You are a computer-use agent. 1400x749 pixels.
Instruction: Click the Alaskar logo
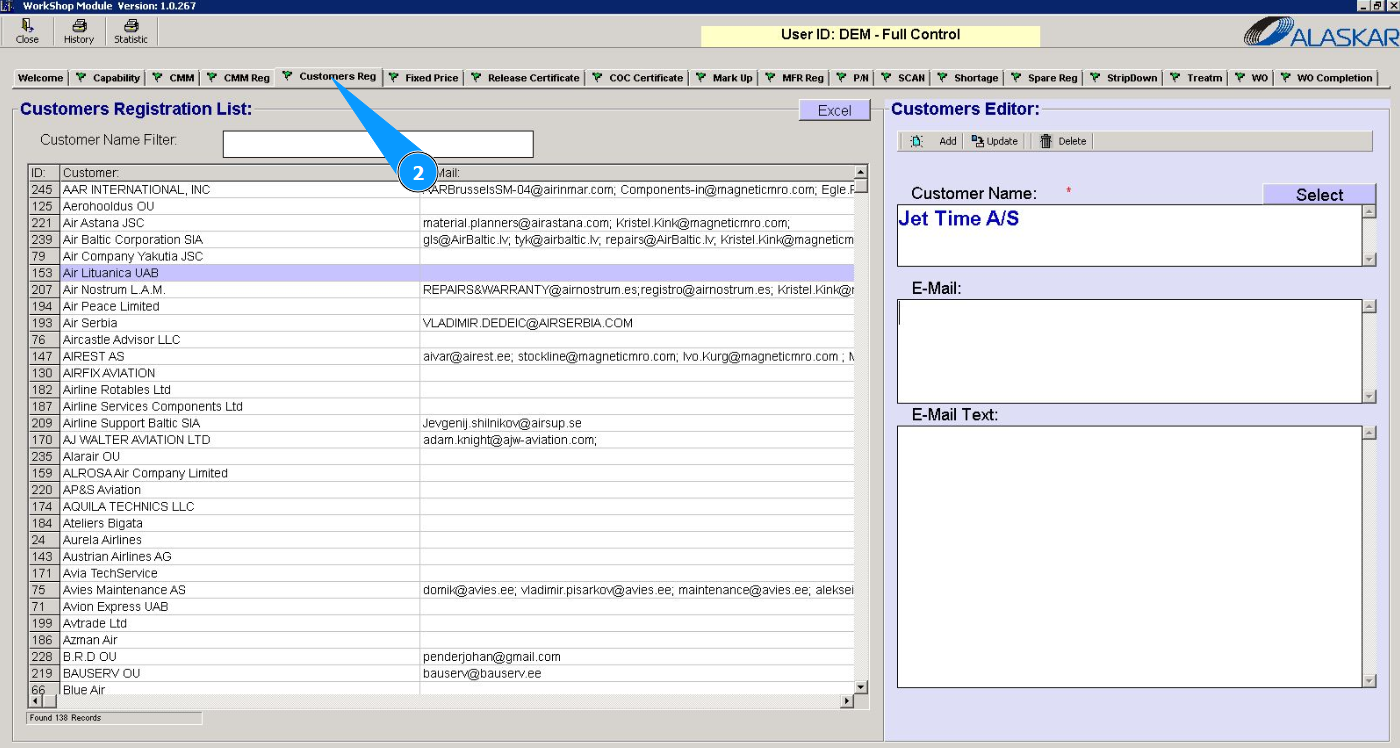[1320, 33]
